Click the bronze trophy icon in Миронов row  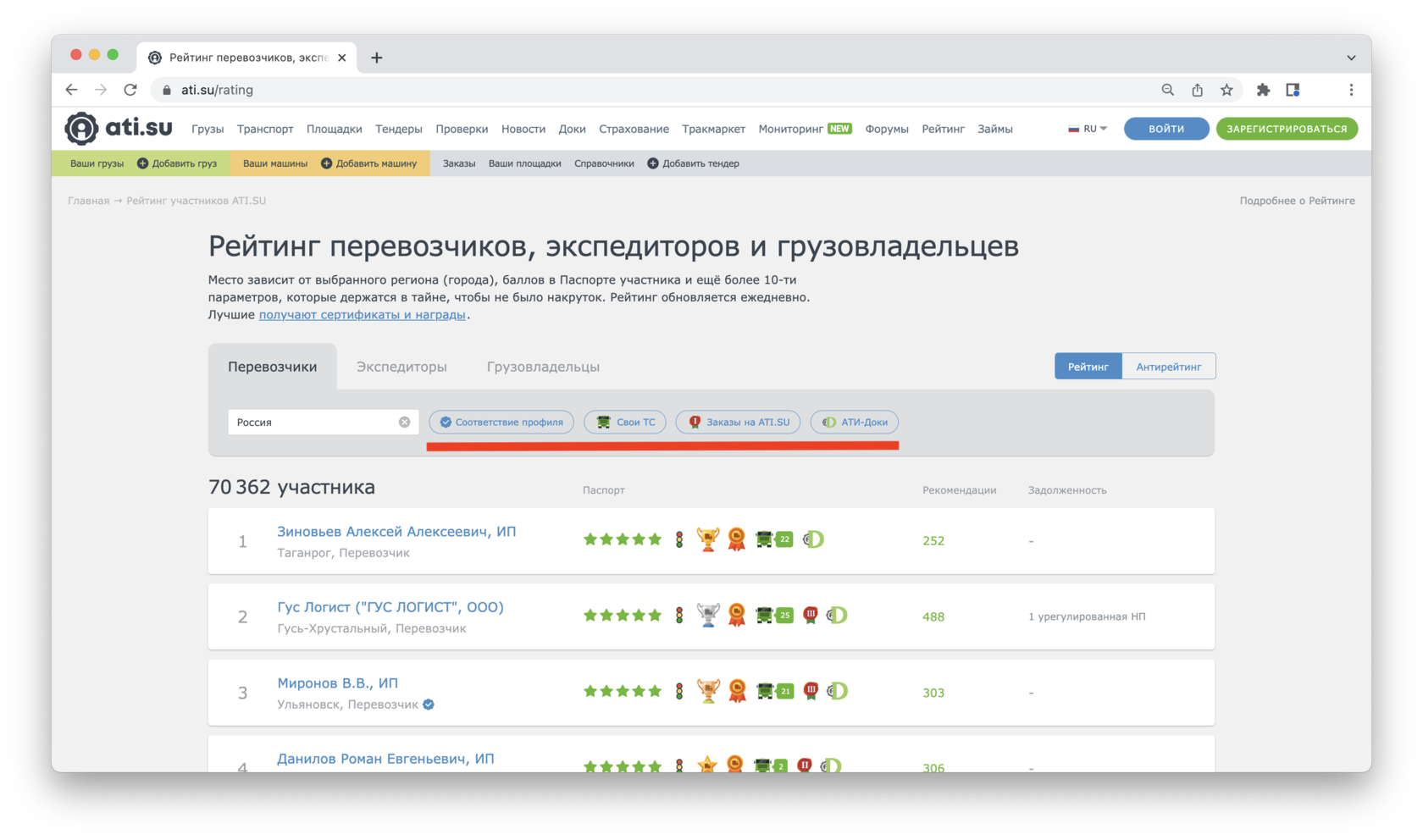[x=708, y=691]
